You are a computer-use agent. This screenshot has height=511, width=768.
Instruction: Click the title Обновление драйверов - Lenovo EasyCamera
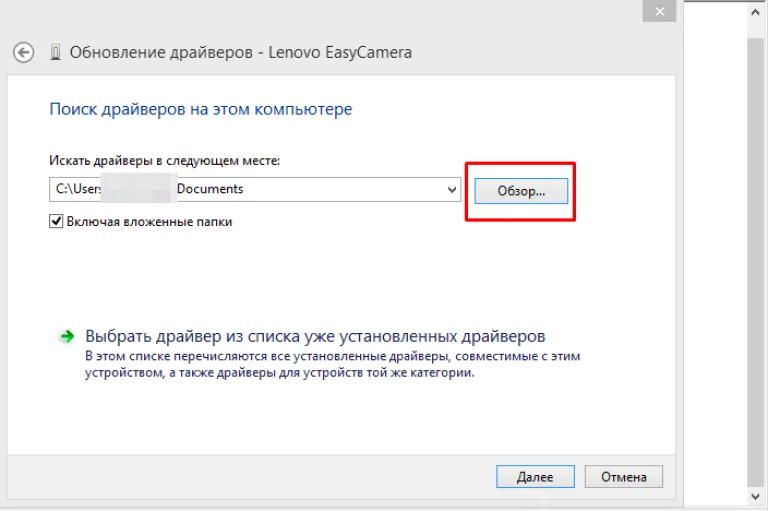(240, 52)
